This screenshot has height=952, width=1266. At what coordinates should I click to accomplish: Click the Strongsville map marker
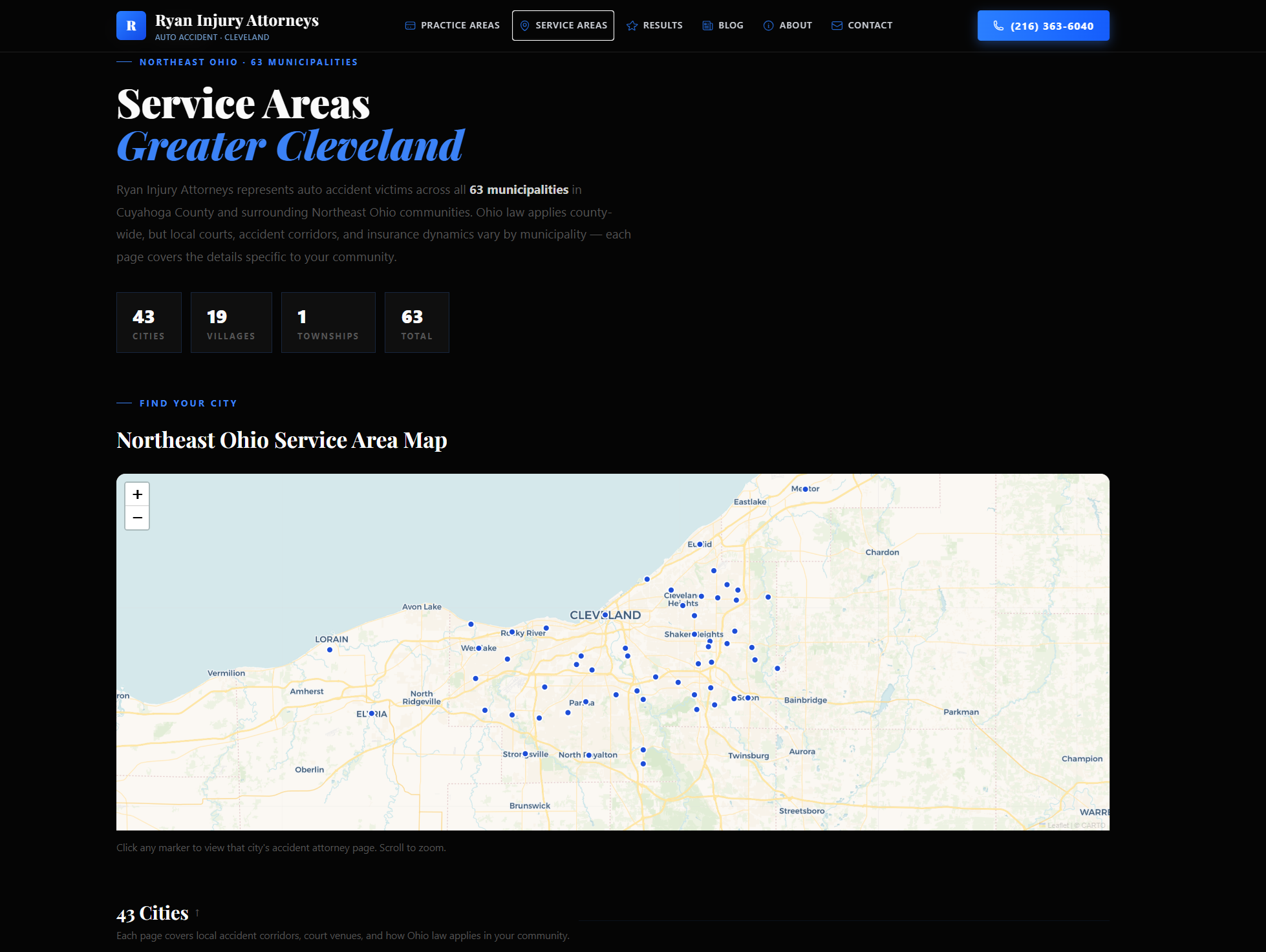pos(525,754)
